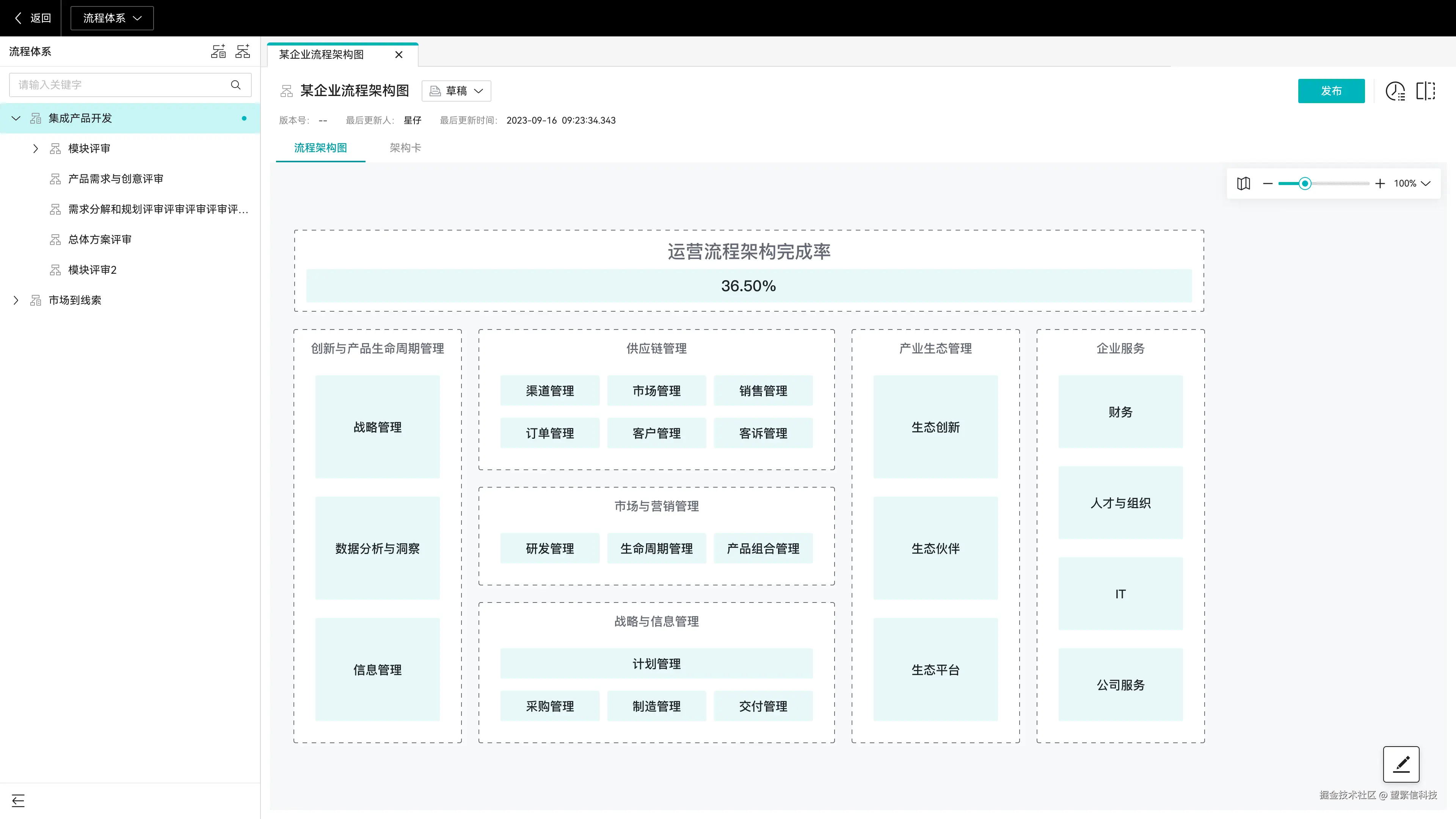Image resolution: width=1456 pixels, height=819 pixels.
Task: Collapse the left sidebar panel
Action: coord(18,800)
